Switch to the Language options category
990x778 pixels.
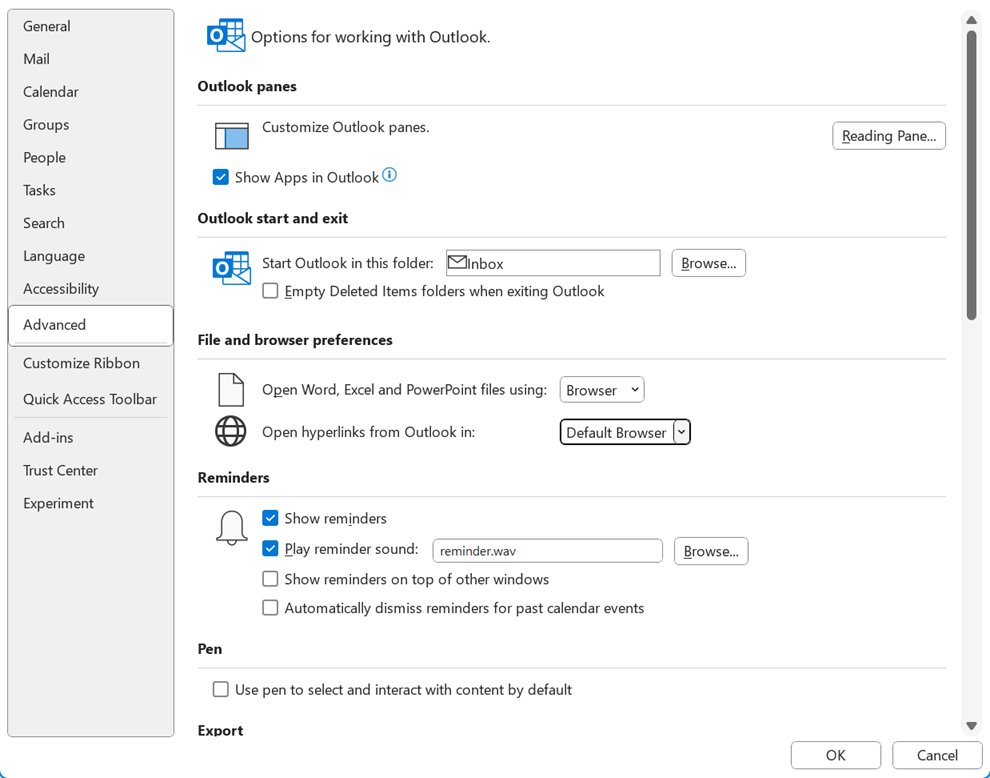click(x=90, y=256)
